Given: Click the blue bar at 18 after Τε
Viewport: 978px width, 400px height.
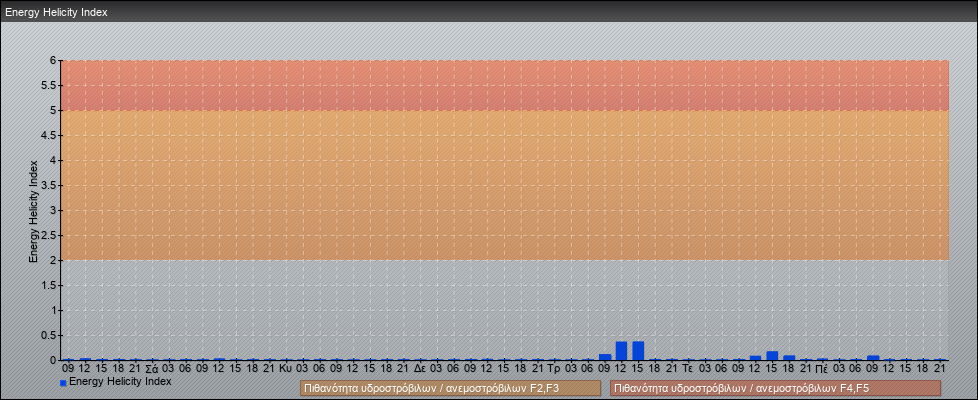Looking at the screenshot, I should (789, 358).
